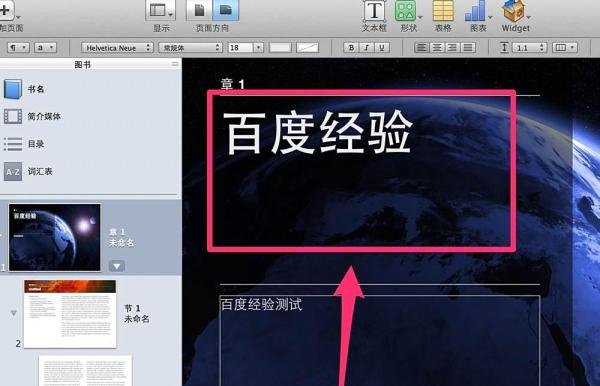Click the 图书 sidebar header

83,65
